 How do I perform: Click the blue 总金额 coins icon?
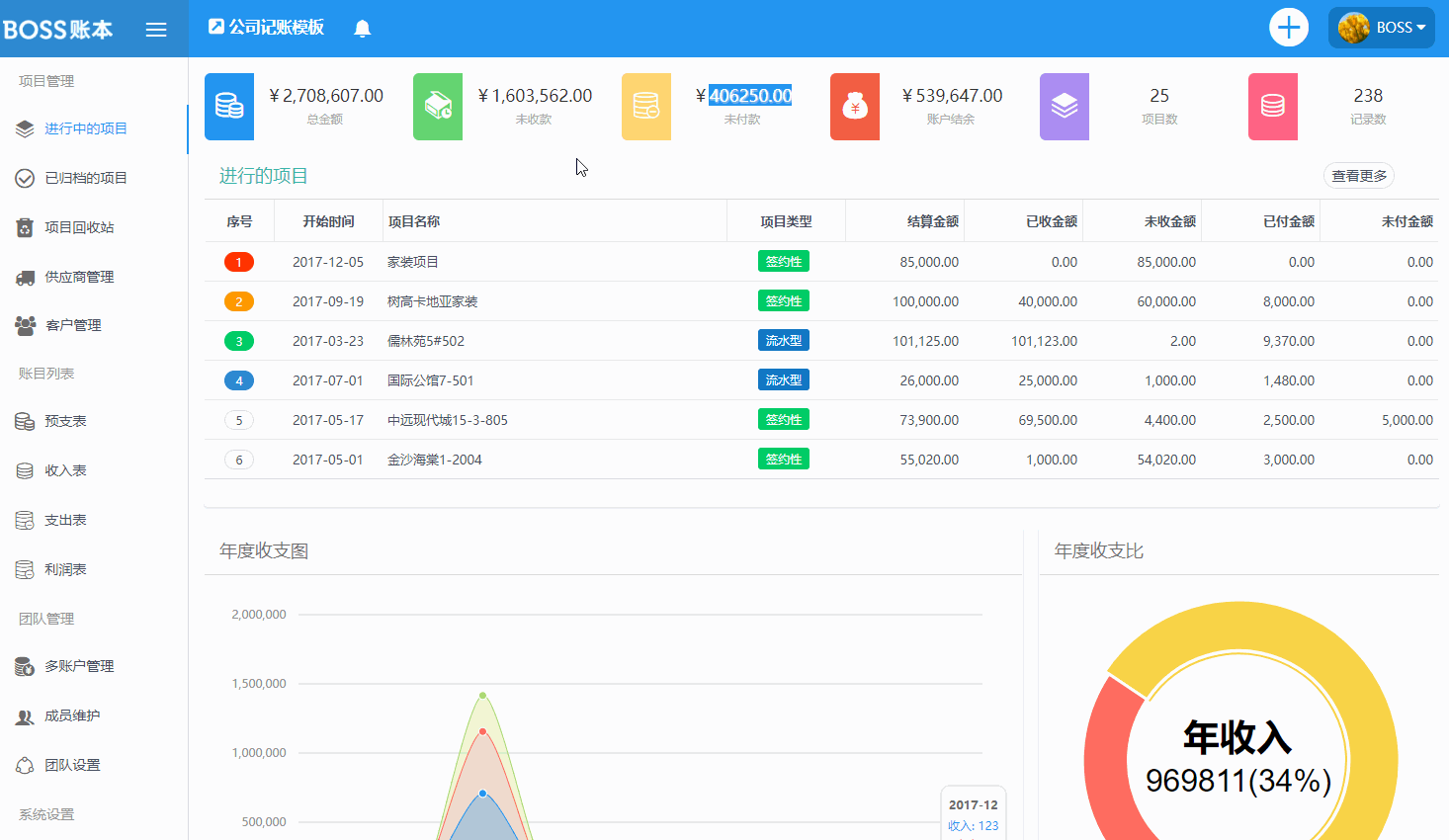[229, 107]
